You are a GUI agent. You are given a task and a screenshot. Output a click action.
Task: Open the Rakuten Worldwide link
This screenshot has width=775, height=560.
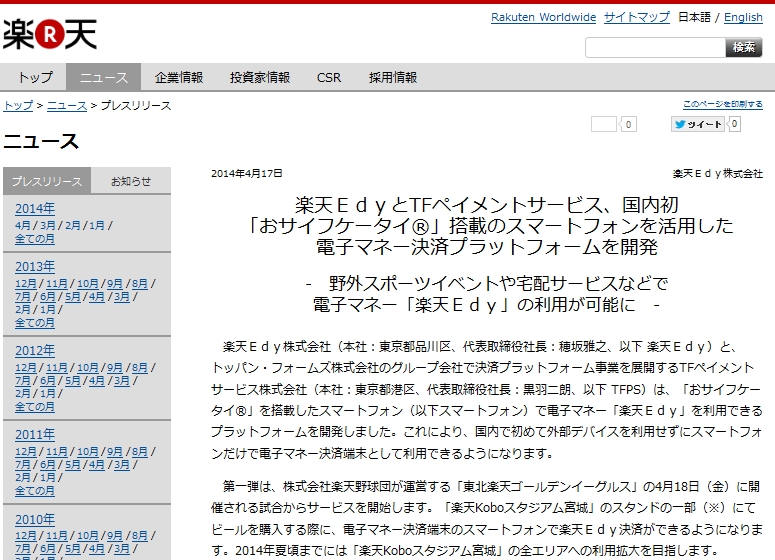[543, 18]
